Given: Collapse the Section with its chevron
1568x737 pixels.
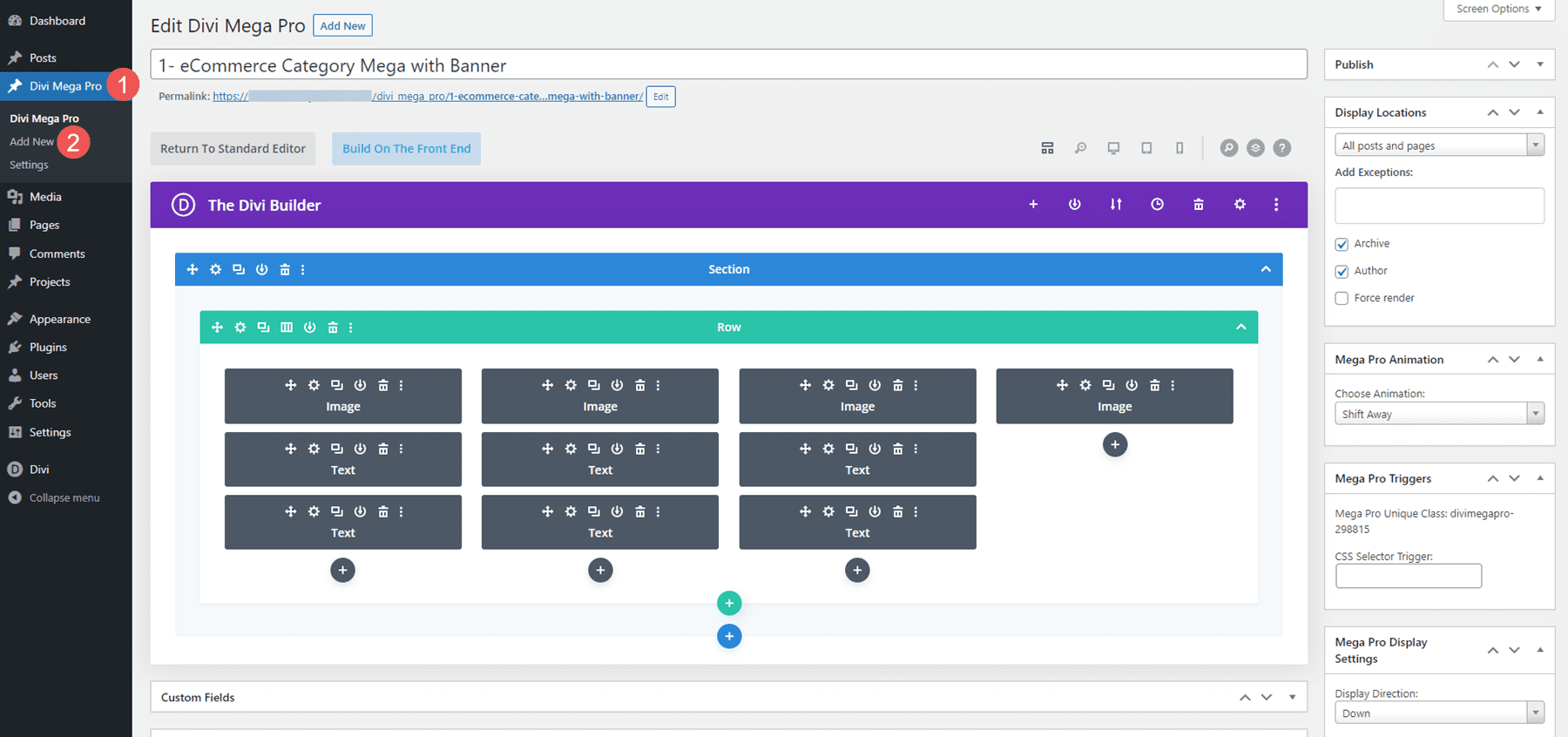Looking at the screenshot, I should coord(1266,269).
